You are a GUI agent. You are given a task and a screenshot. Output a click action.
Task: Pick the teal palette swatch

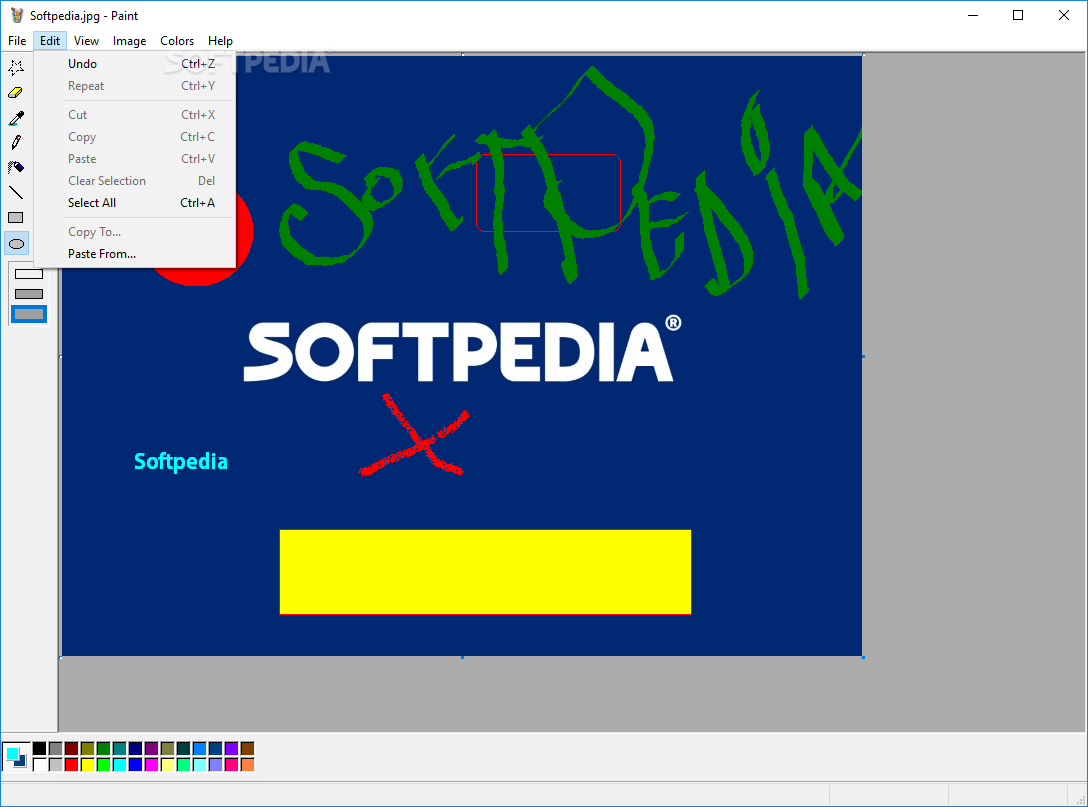[119, 748]
